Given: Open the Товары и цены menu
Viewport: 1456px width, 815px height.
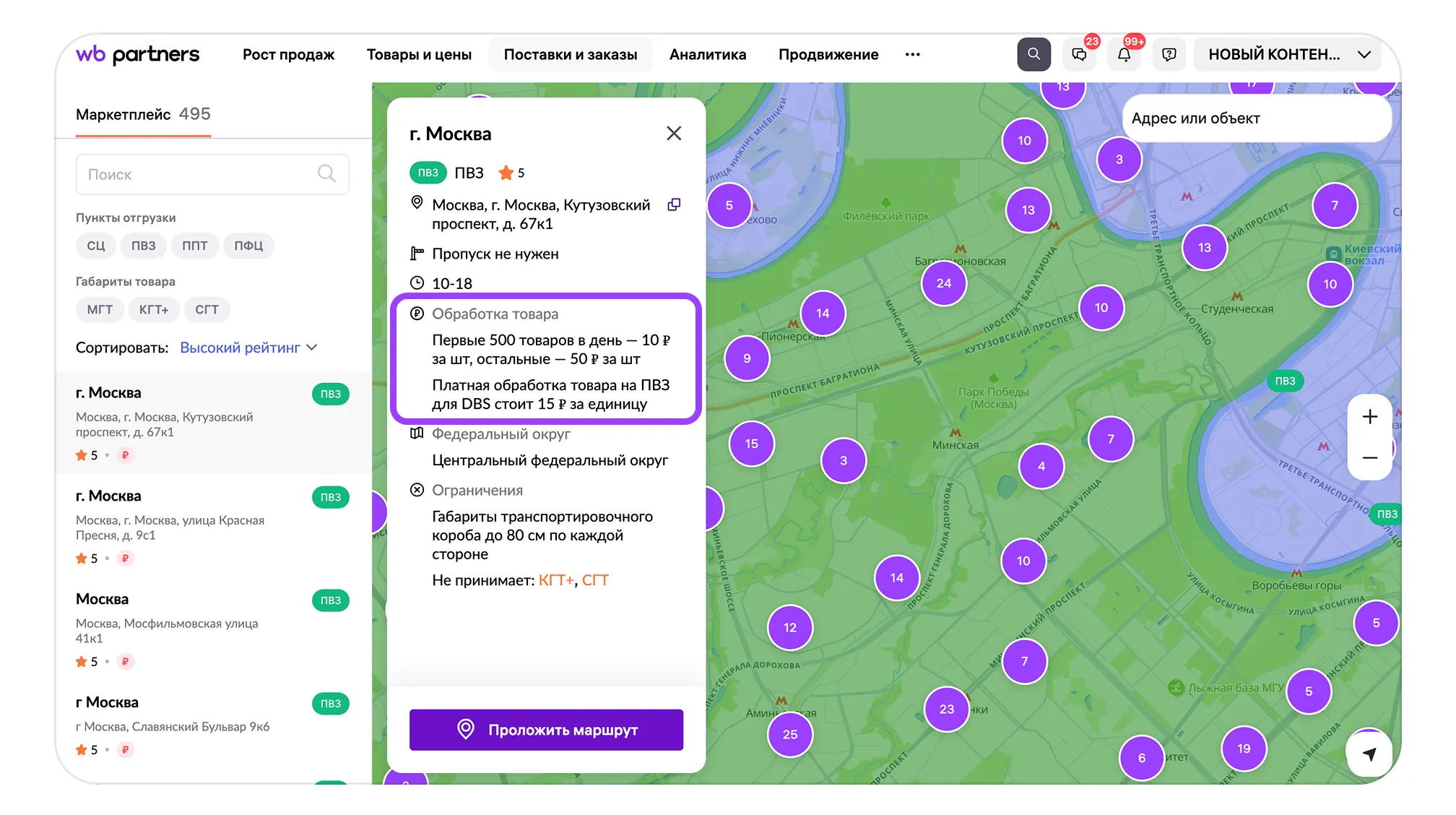Looking at the screenshot, I should pos(419,54).
